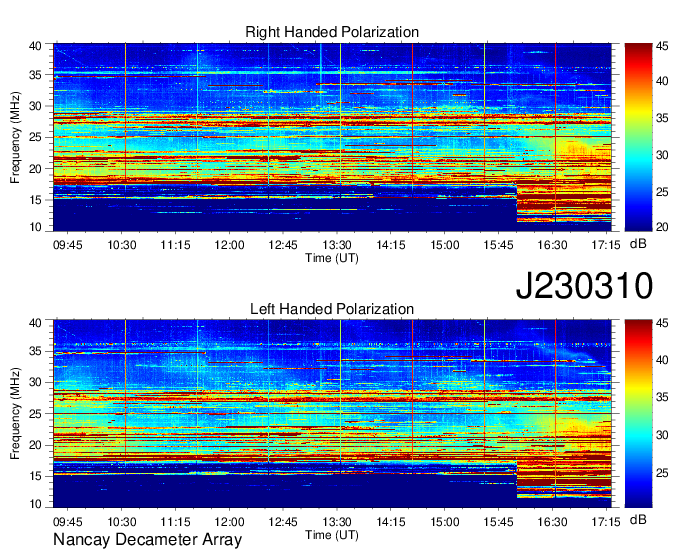The width and height of the screenshot is (680, 552).
Task: Click the 45 dB value on lower colorbar
Action: 662,323
